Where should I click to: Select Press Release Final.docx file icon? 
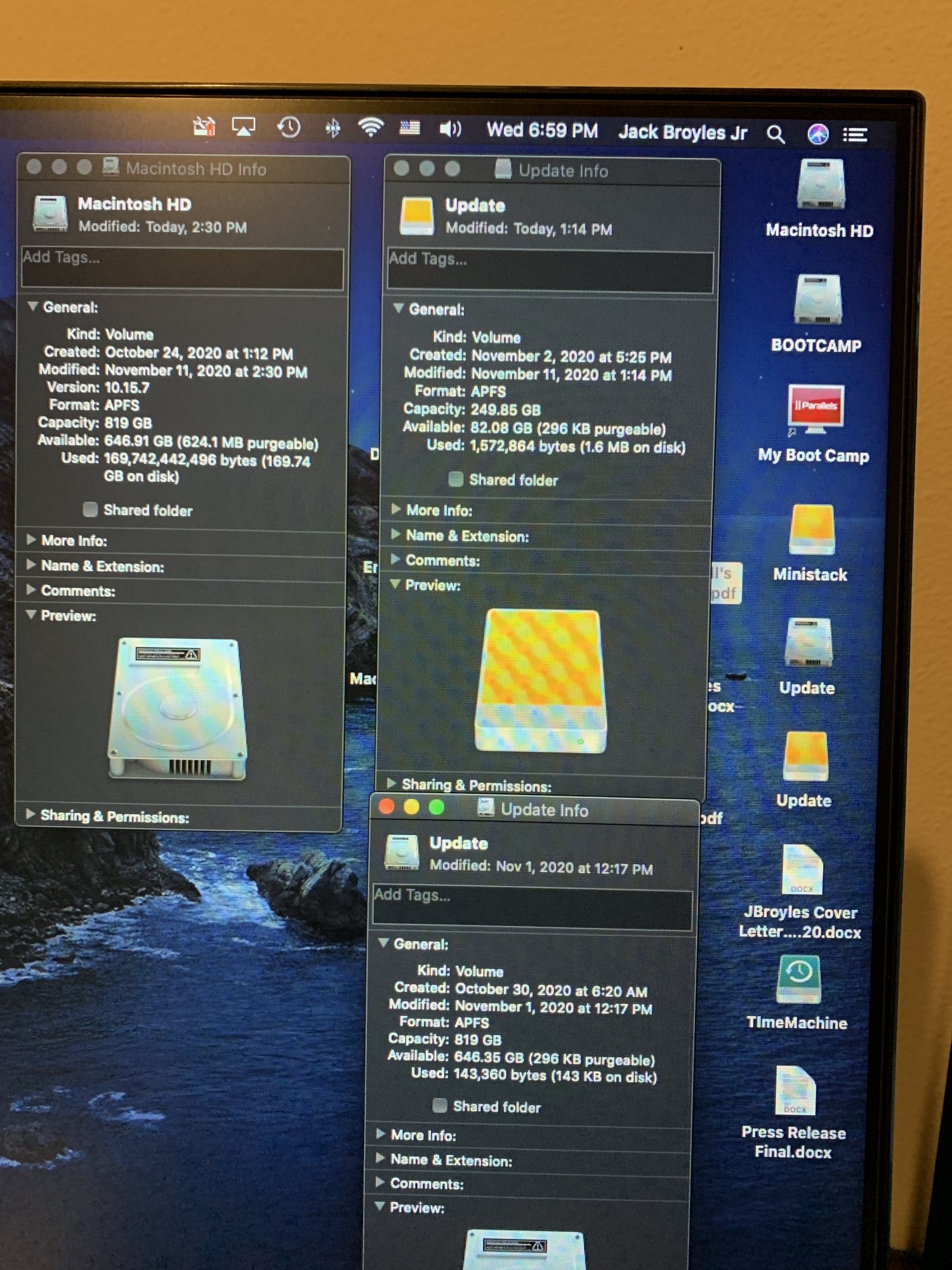[795, 1091]
